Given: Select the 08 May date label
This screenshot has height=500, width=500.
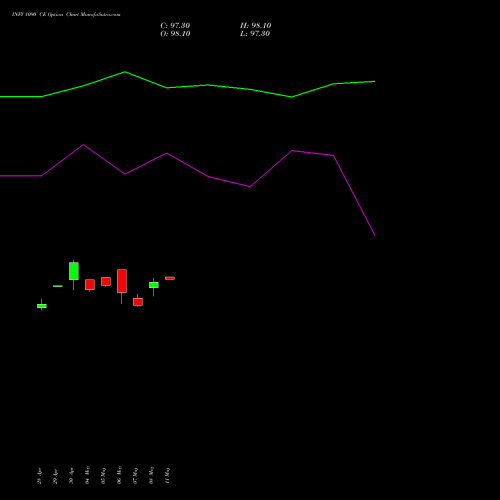Looking at the screenshot, I should (151, 475).
